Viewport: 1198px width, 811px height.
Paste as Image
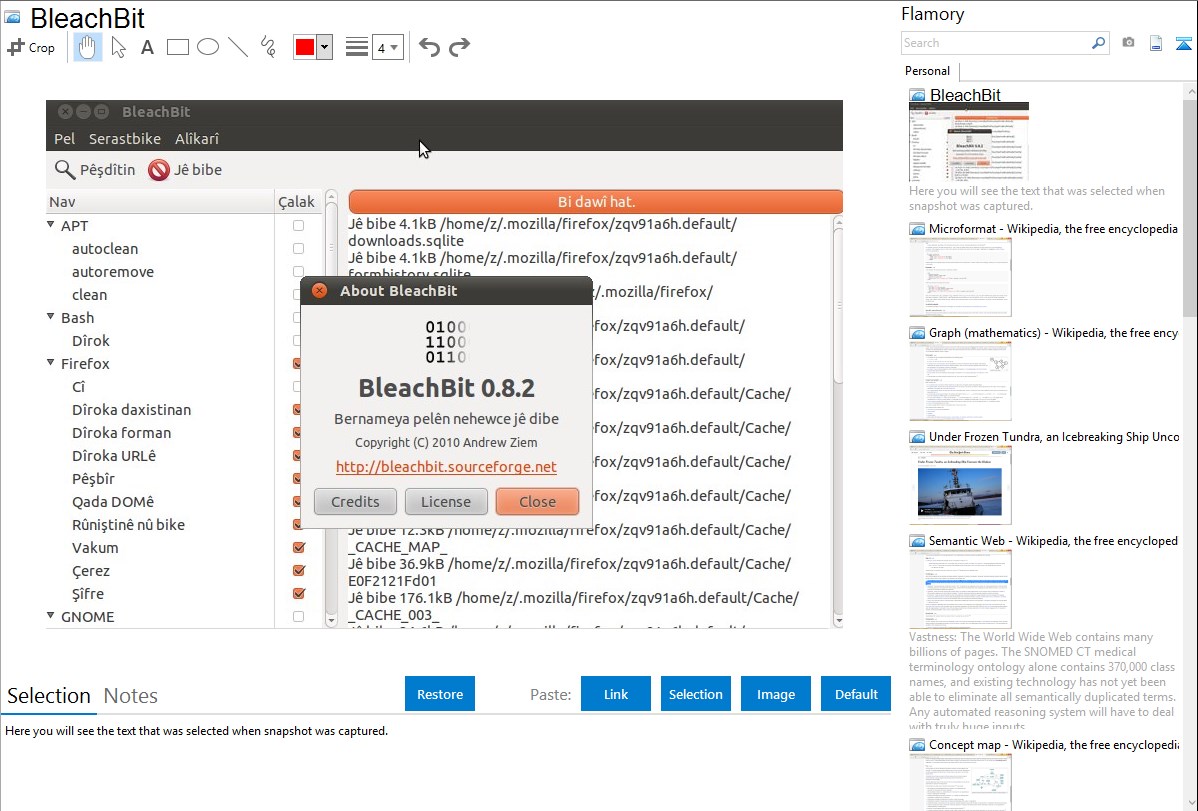775,694
